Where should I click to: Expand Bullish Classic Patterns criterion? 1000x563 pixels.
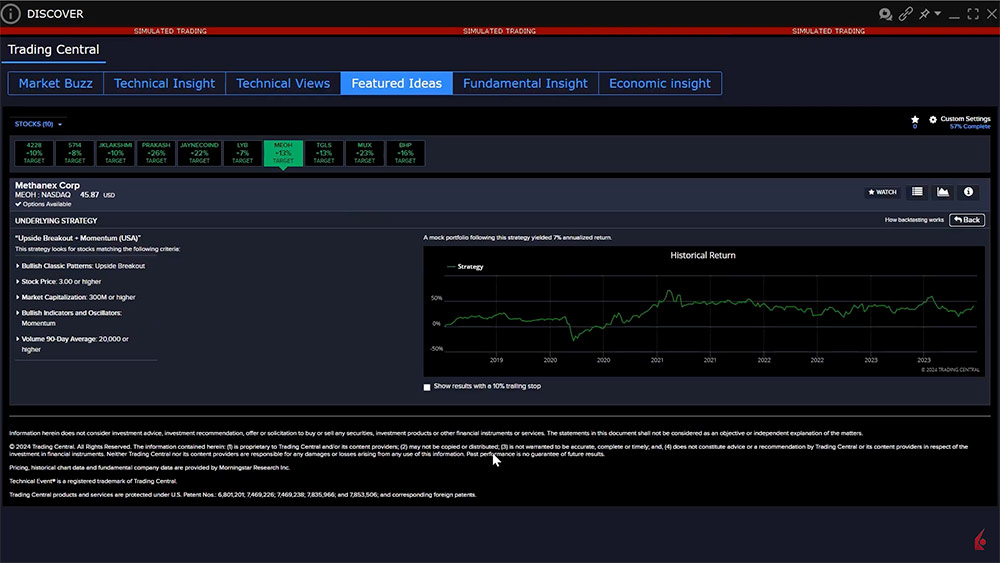[x=18, y=266]
